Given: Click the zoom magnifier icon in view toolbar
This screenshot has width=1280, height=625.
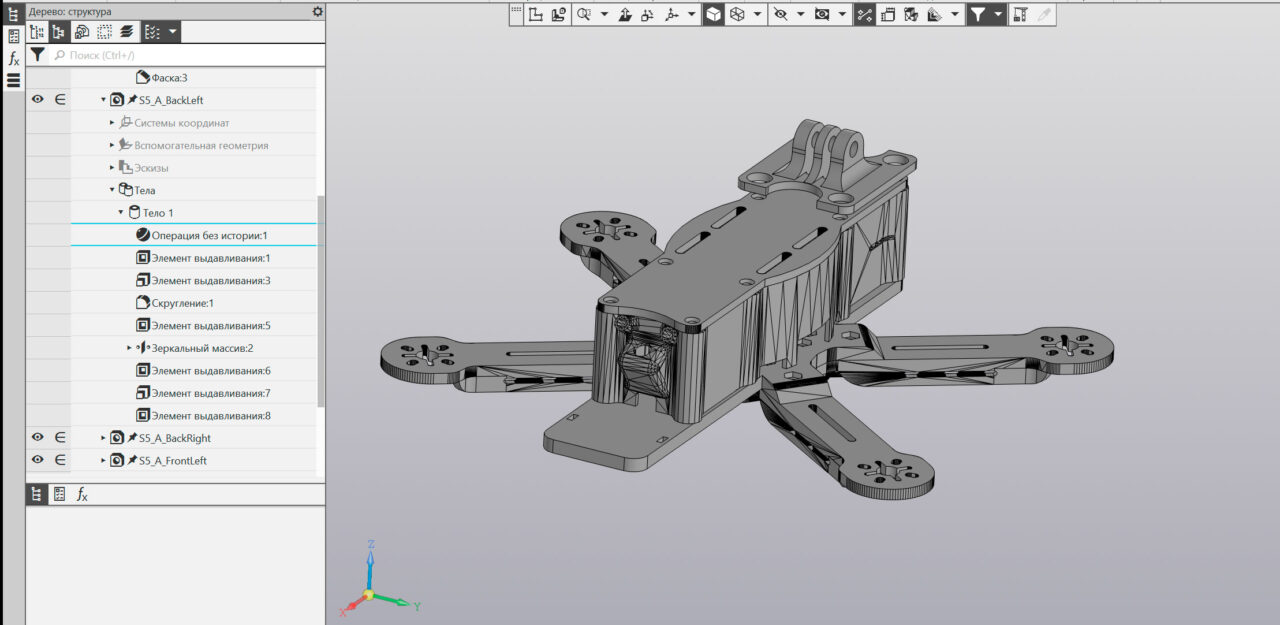Looking at the screenshot, I should click(583, 14).
